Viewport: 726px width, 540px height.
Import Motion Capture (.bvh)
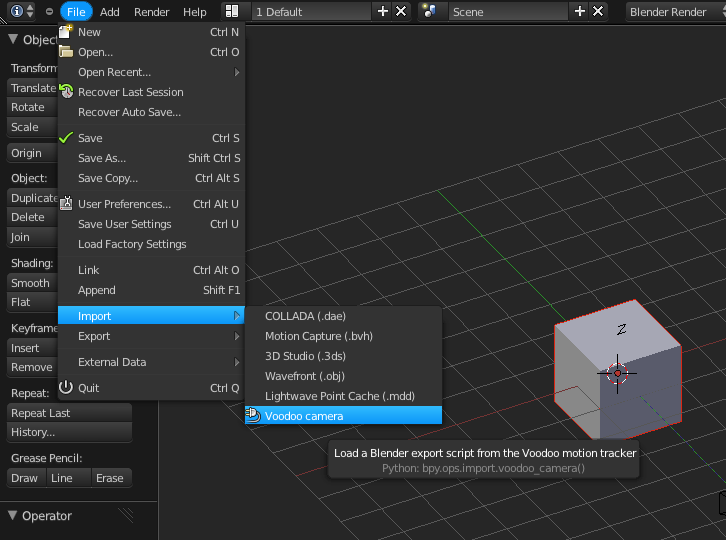[x=343, y=336]
